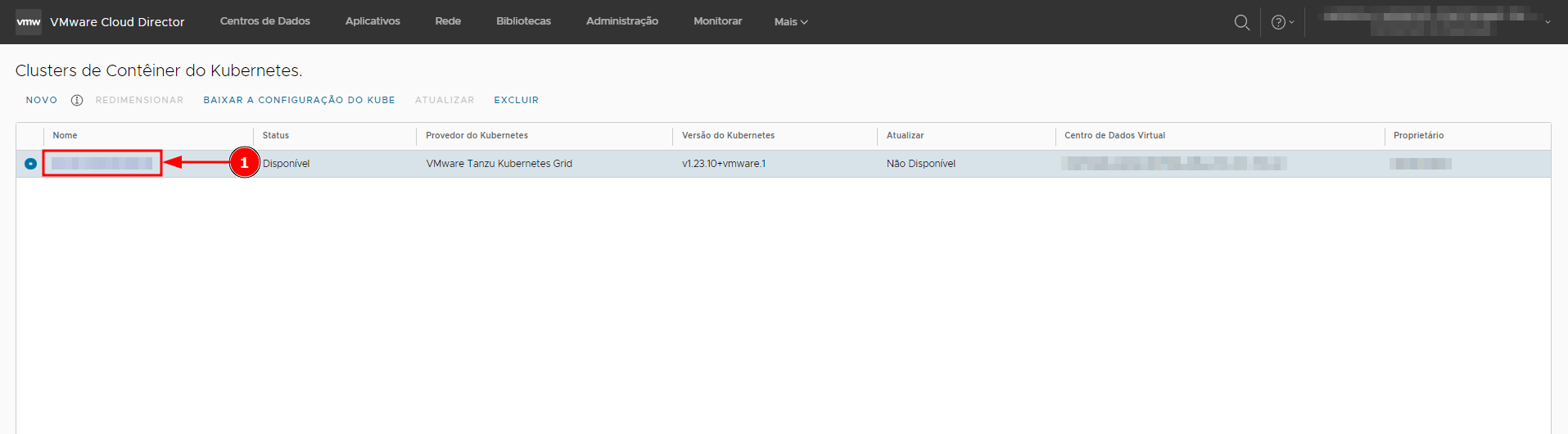Click VMware Tanzu Kubernetes Grid cell
Screen dimensions: 1568x434
[x=499, y=164]
